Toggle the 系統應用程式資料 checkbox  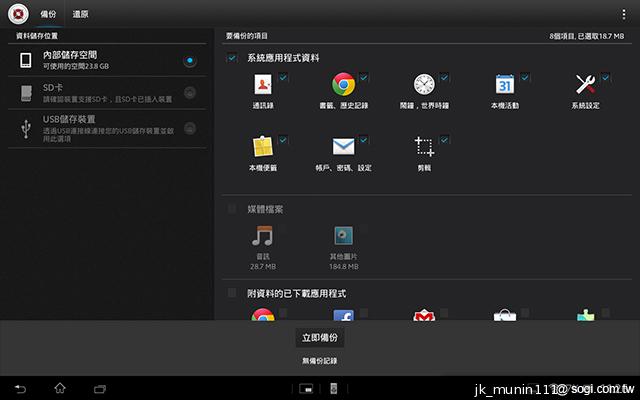coord(232,58)
